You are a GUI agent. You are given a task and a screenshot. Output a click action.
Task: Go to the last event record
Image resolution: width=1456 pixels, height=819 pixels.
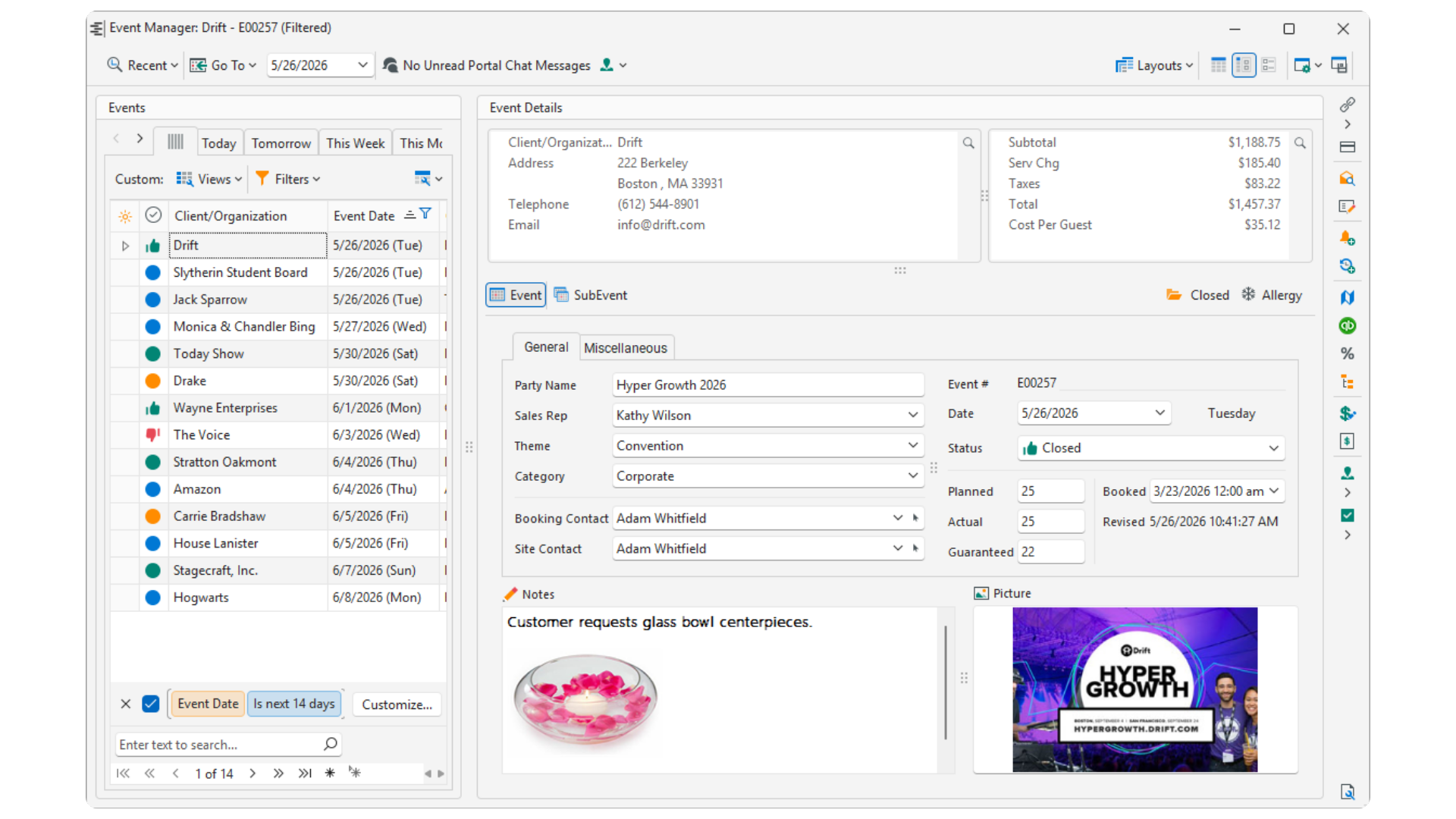305,773
